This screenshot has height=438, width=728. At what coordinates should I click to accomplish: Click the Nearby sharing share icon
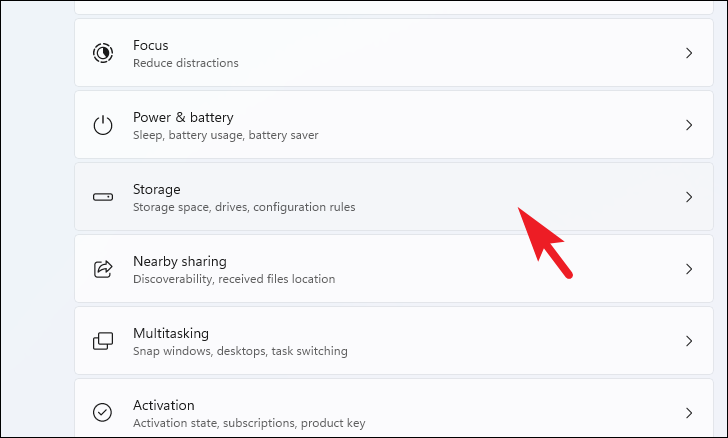coord(103,269)
